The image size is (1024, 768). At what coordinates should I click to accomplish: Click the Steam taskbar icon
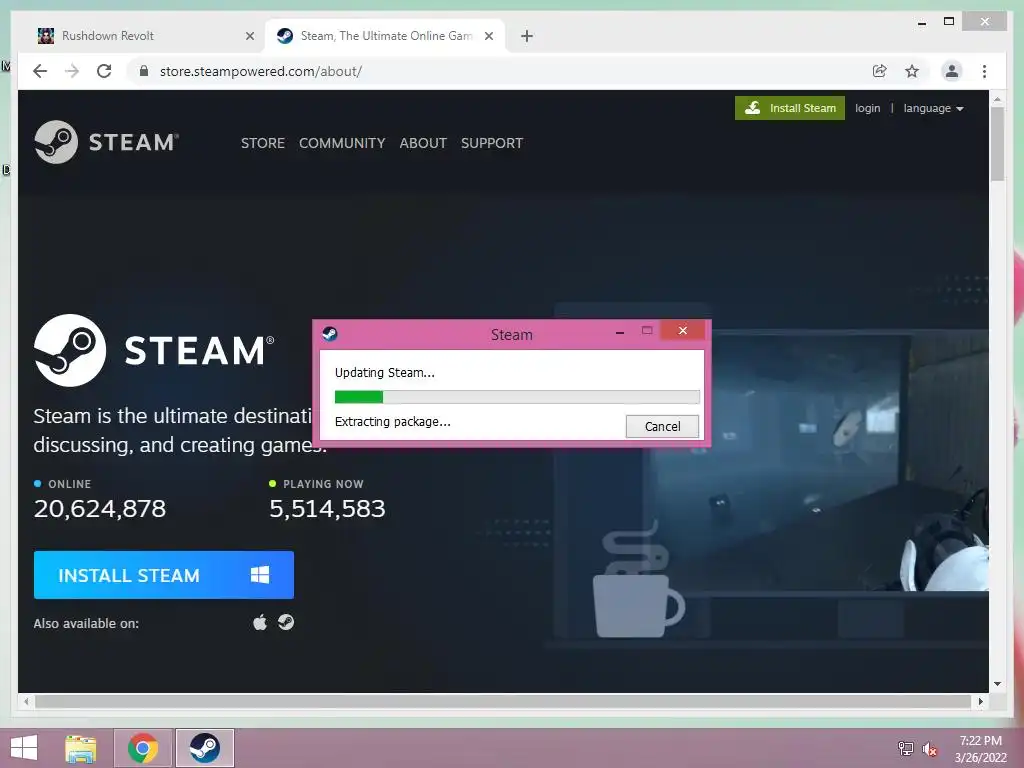(x=204, y=748)
